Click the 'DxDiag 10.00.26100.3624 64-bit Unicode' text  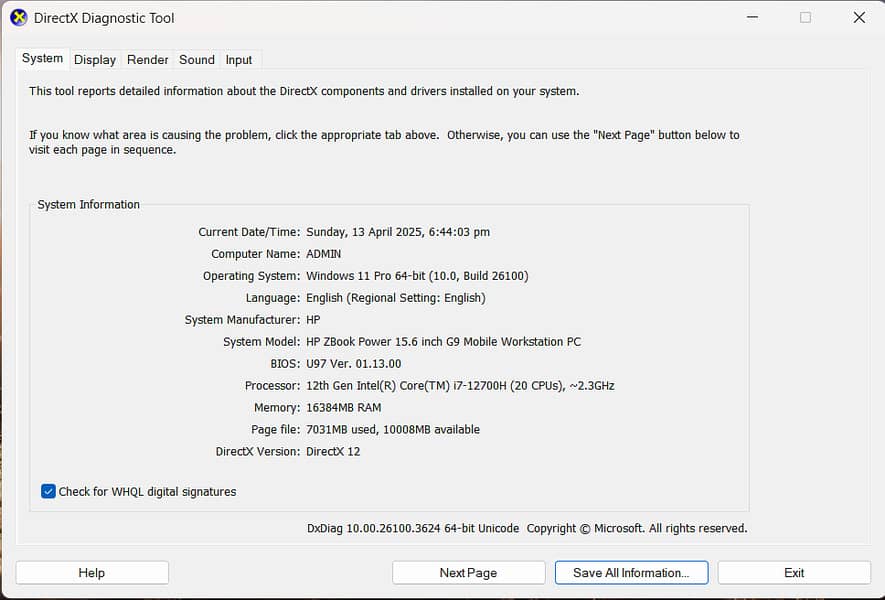413,529
